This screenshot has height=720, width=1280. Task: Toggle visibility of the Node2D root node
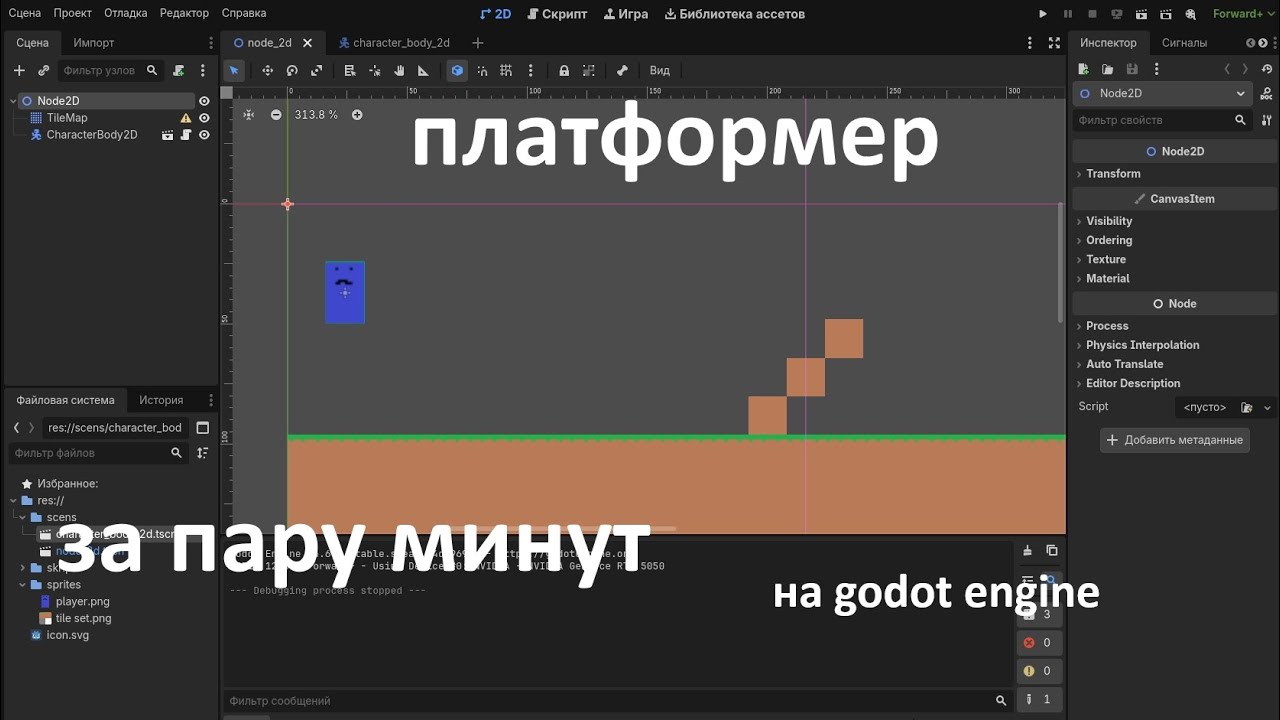[x=204, y=101]
